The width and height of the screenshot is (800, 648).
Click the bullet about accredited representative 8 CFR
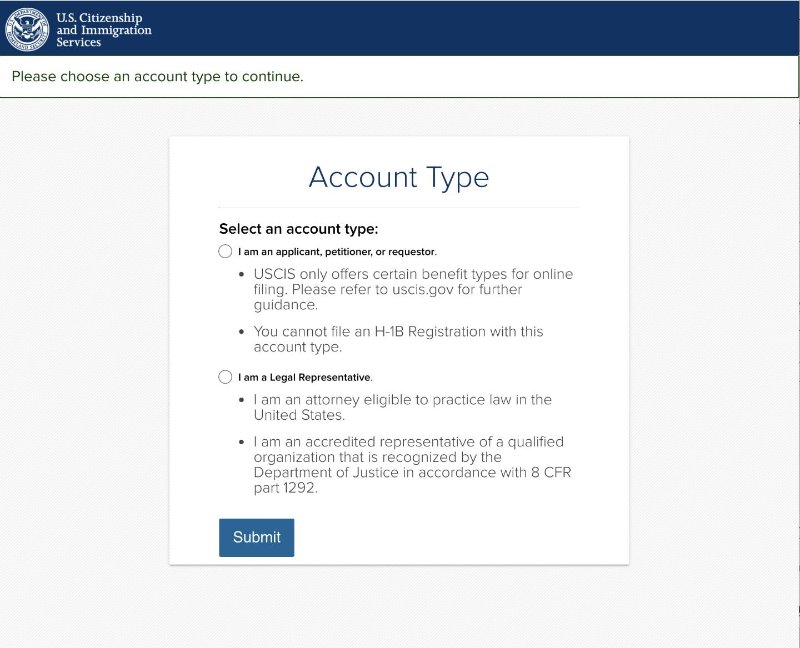tap(412, 465)
